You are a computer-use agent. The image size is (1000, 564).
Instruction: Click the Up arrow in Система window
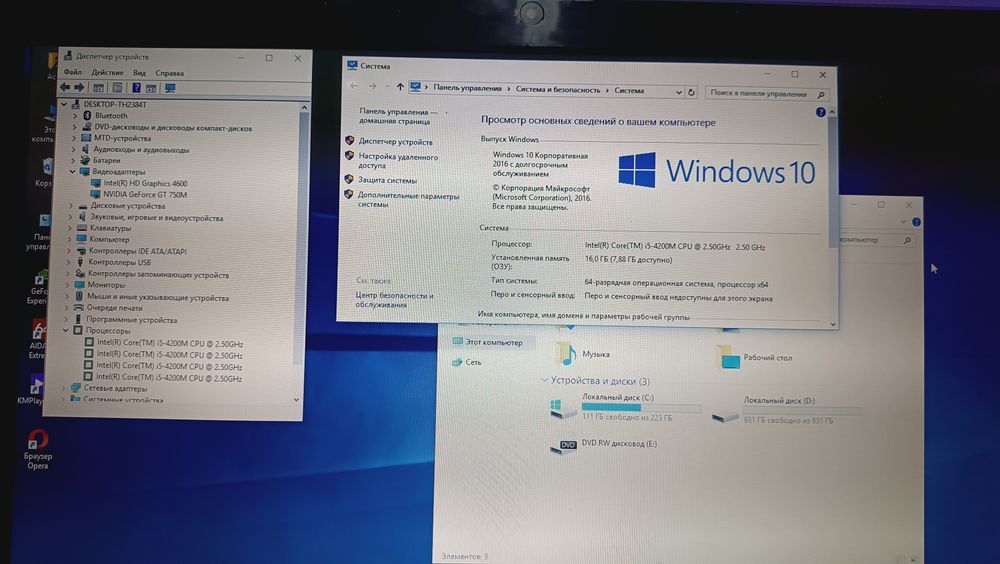coord(400,87)
